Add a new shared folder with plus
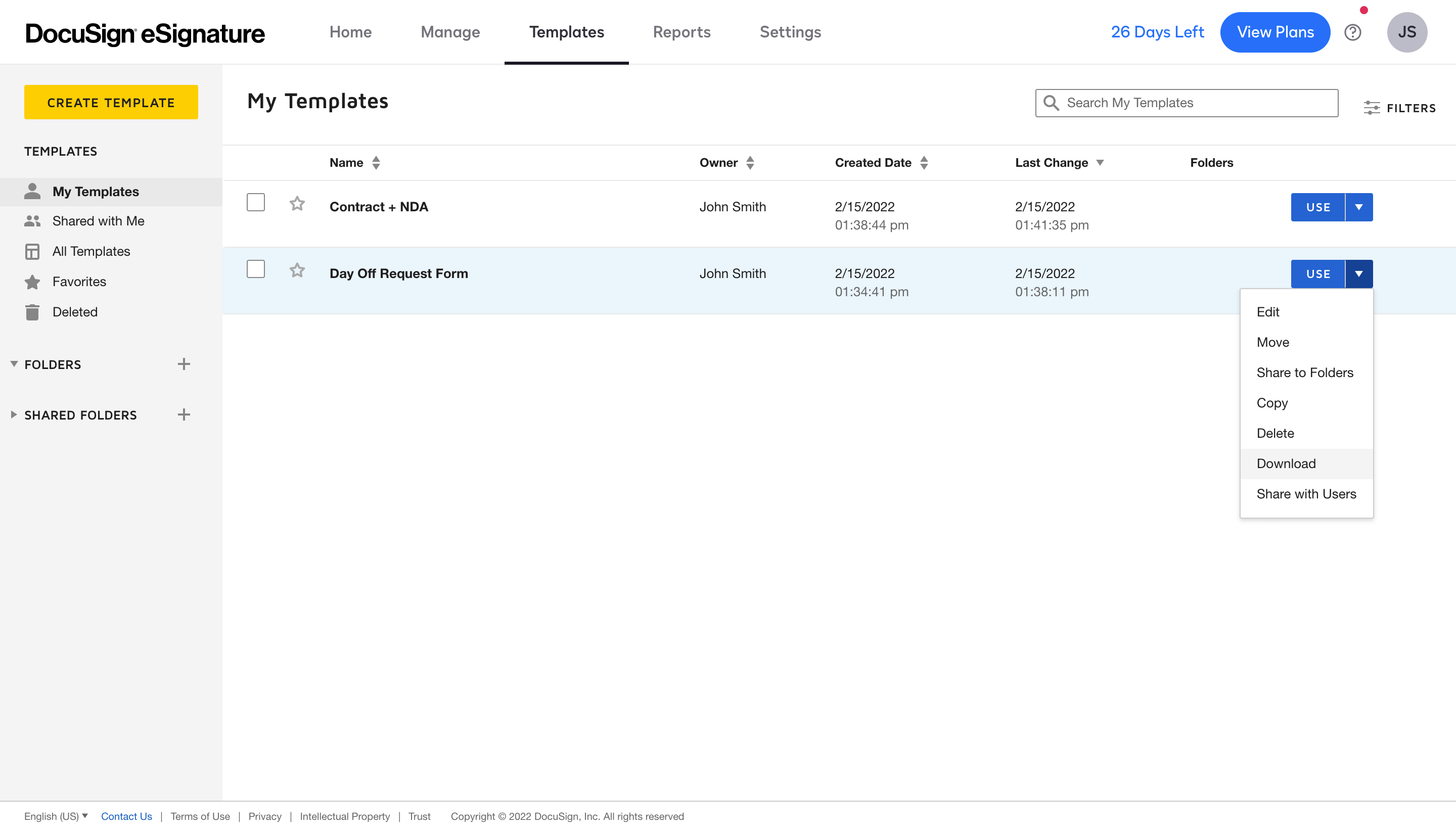Viewport: 1456px width, 830px height. (184, 415)
